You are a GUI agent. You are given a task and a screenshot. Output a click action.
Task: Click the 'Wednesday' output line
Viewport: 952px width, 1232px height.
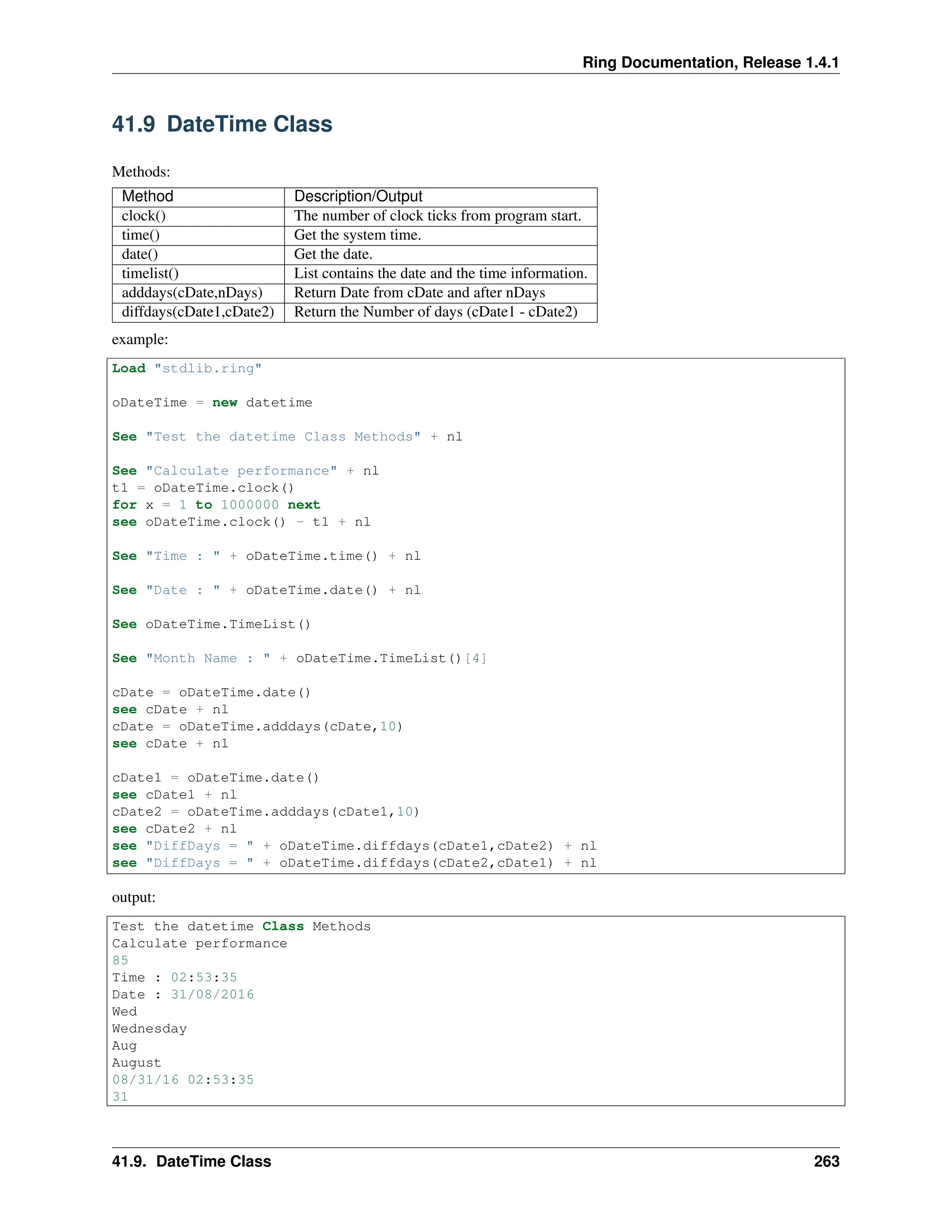(x=150, y=1028)
